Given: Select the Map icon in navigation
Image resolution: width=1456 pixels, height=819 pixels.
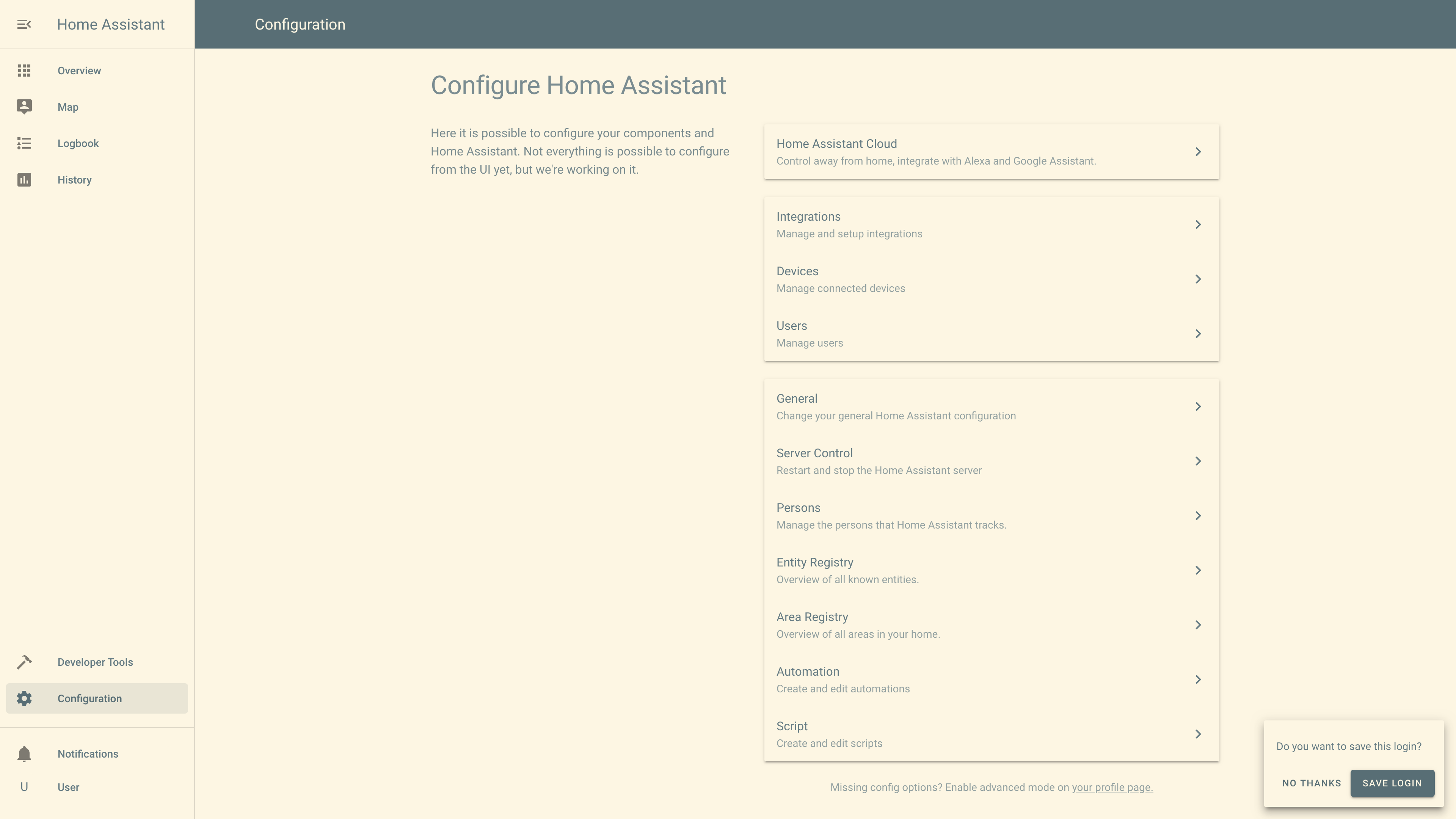Looking at the screenshot, I should [x=24, y=107].
